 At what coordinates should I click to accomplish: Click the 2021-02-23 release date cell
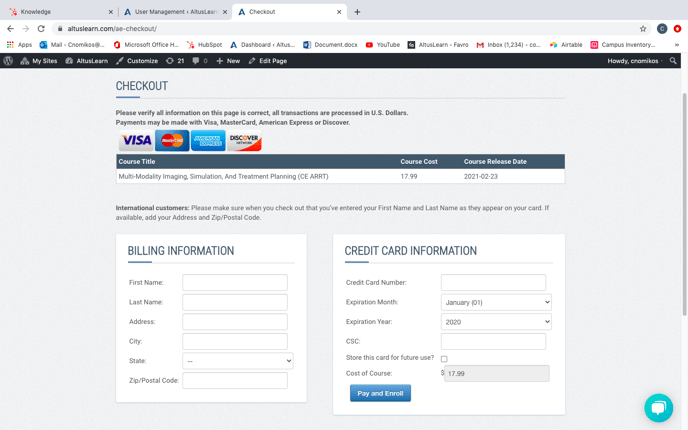pyautogui.click(x=480, y=176)
